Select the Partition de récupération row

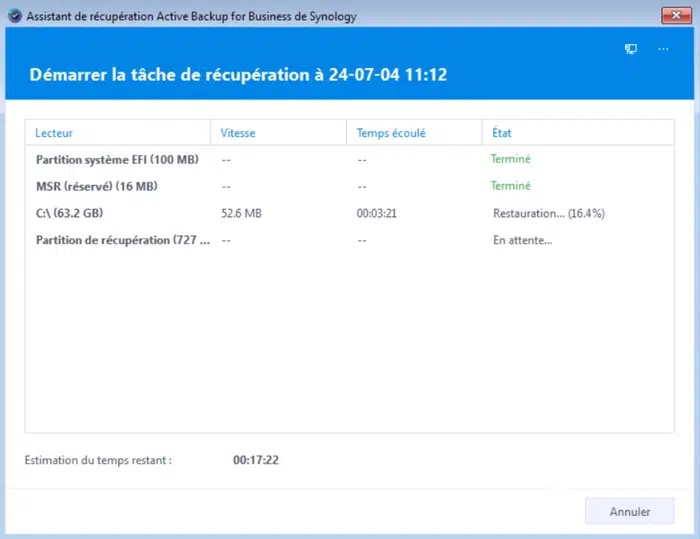pyautogui.click(x=350, y=240)
